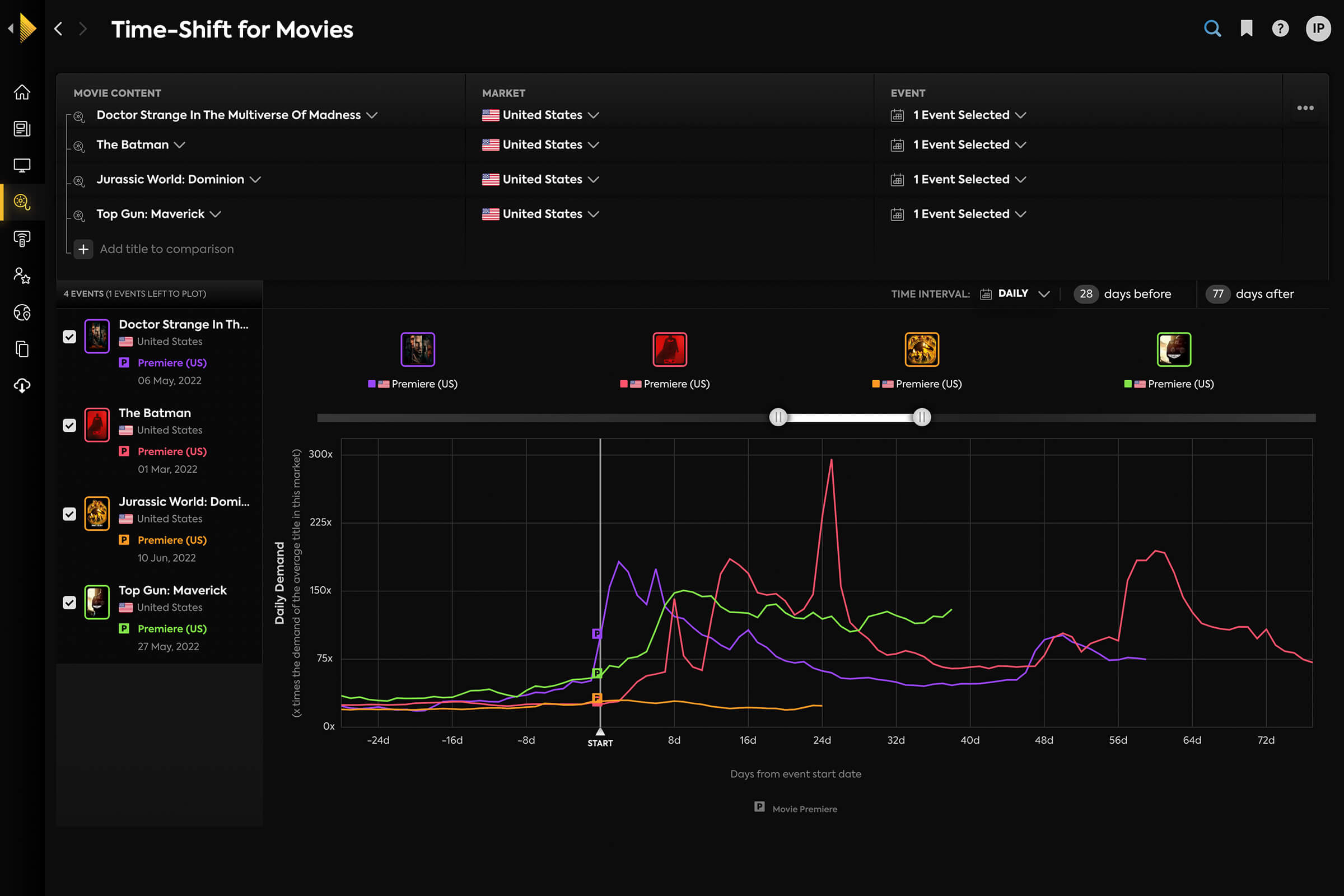
Task: Open United States market dropdown for The Batman
Action: click(x=540, y=144)
